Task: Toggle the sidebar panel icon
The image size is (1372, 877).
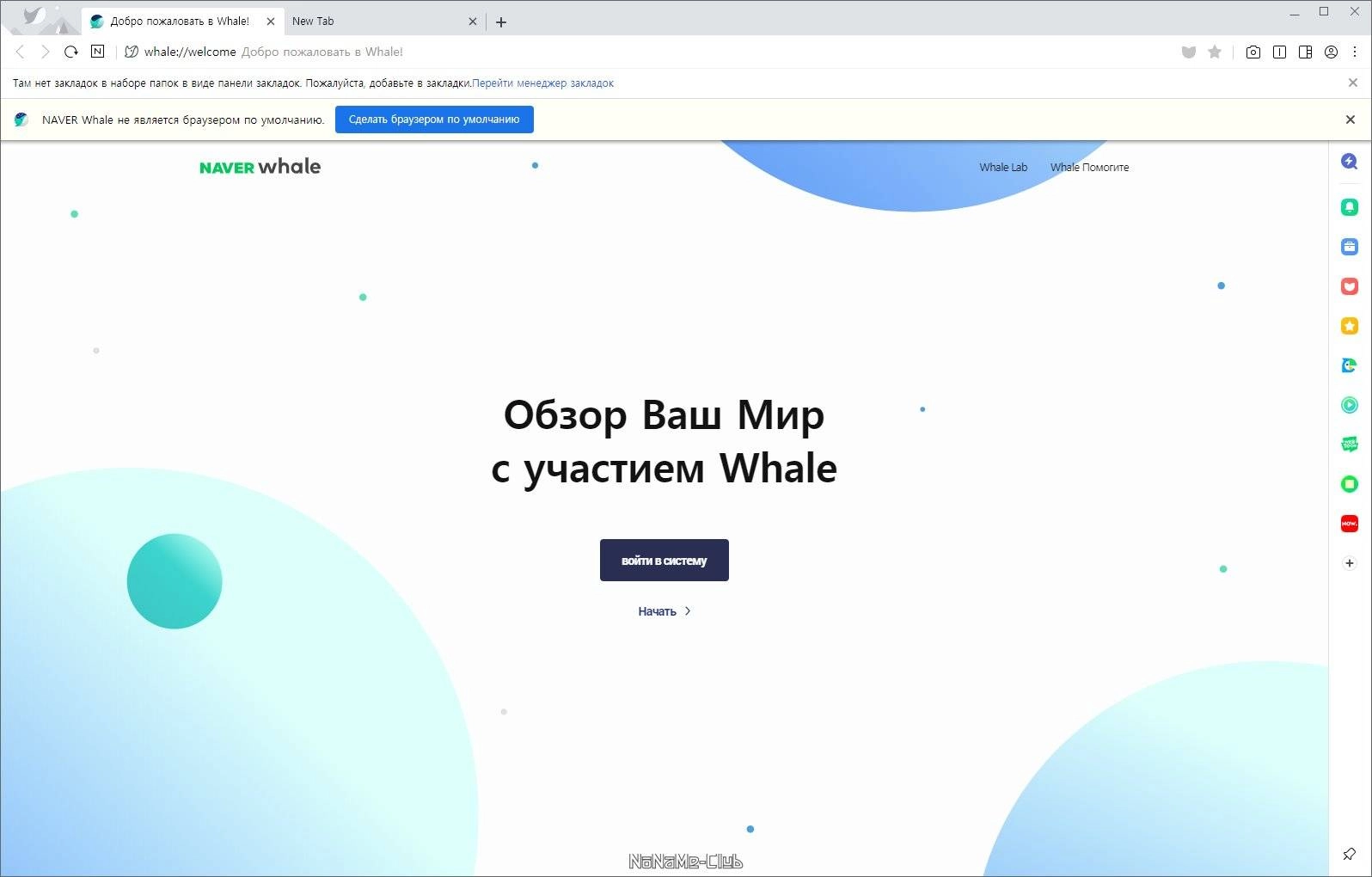Action: point(1305,52)
